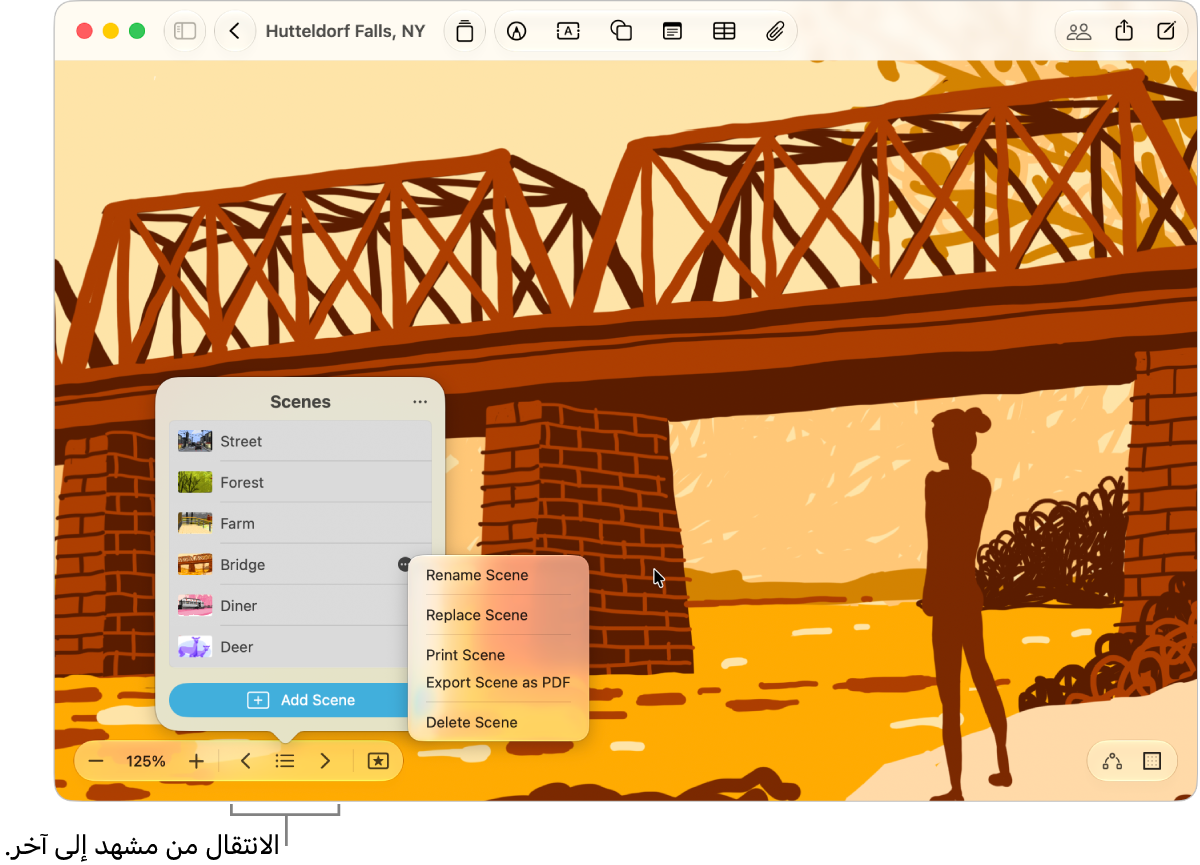Viewport: 1200px width, 865px height.
Task: Select Export Scene as PDF
Action: [498, 683]
